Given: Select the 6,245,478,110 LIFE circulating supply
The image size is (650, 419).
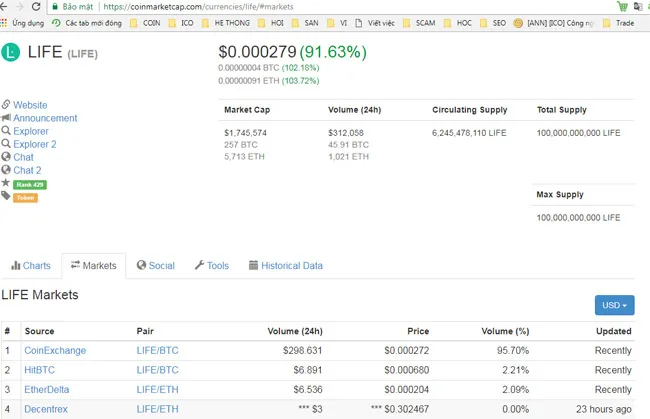Looking at the screenshot, I should [469, 133].
